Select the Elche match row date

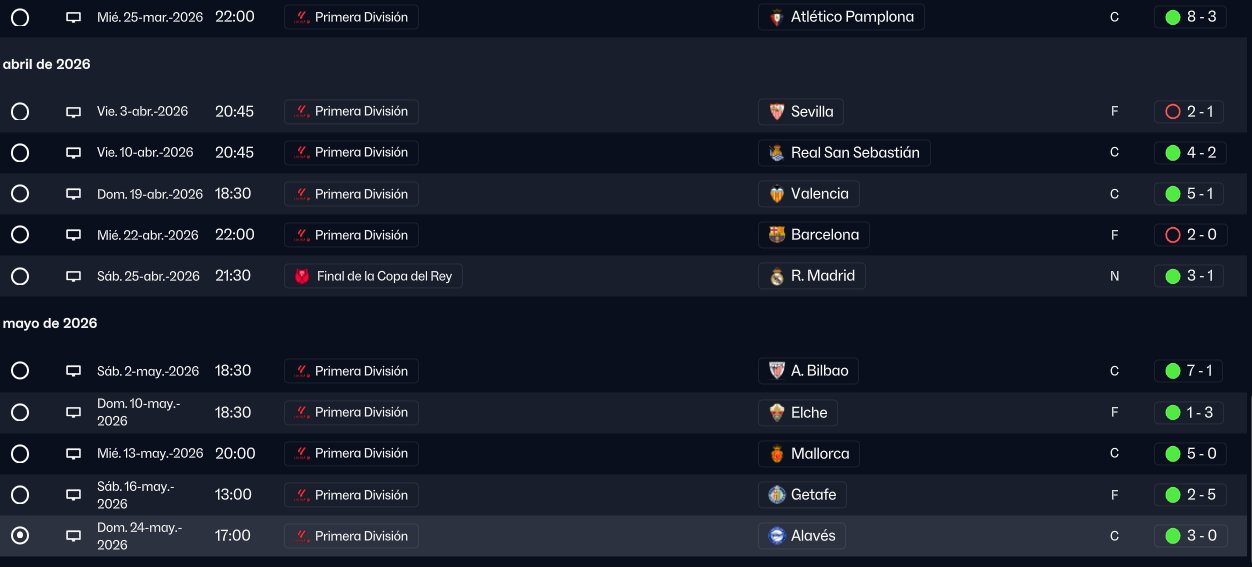coord(139,412)
